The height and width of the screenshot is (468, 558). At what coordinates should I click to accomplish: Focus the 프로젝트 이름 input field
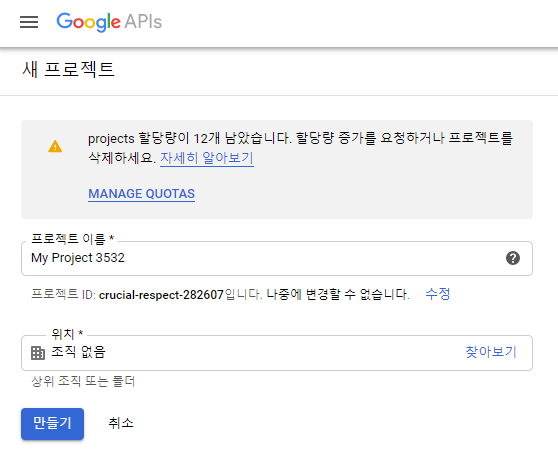277,258
